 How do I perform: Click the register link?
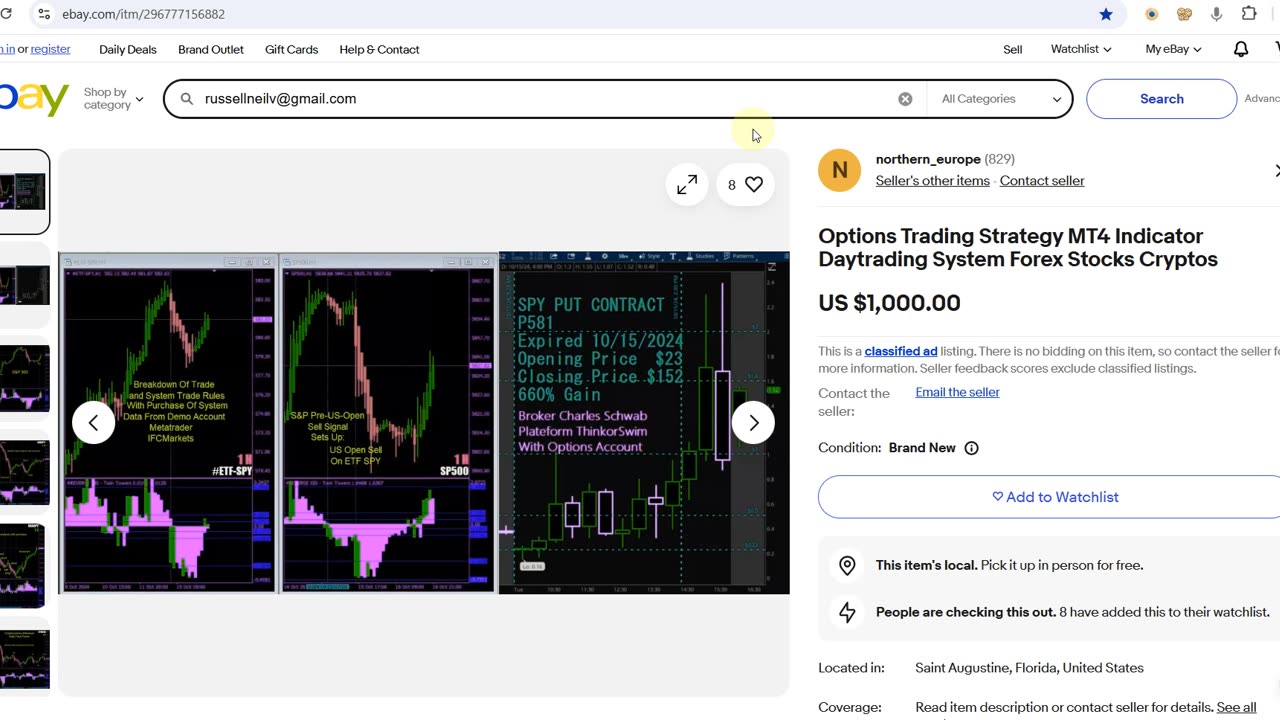point(50,49)
